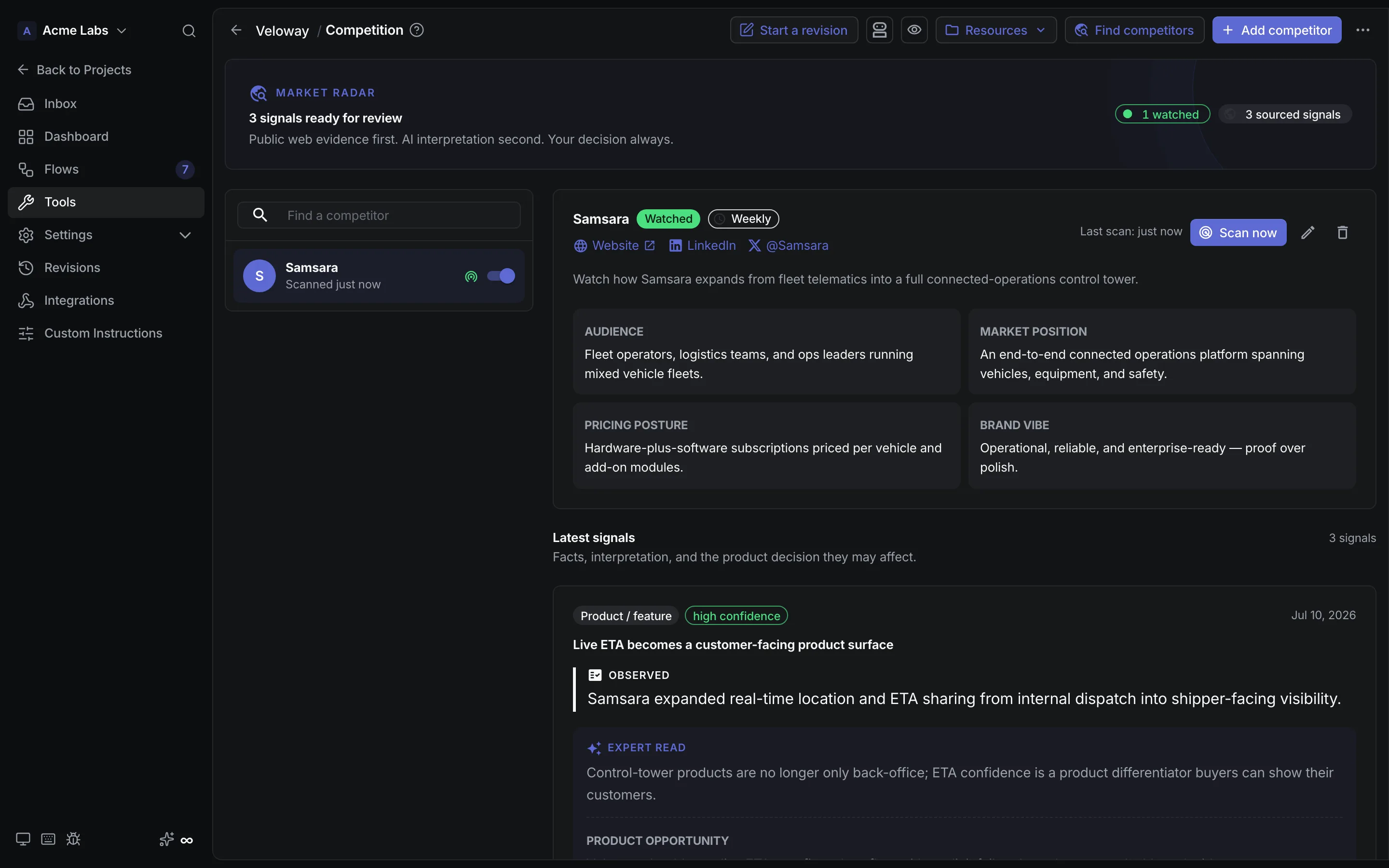Open the Market Position profile card
Screen dimensions: 1389x868
[x=1162, y=352]
